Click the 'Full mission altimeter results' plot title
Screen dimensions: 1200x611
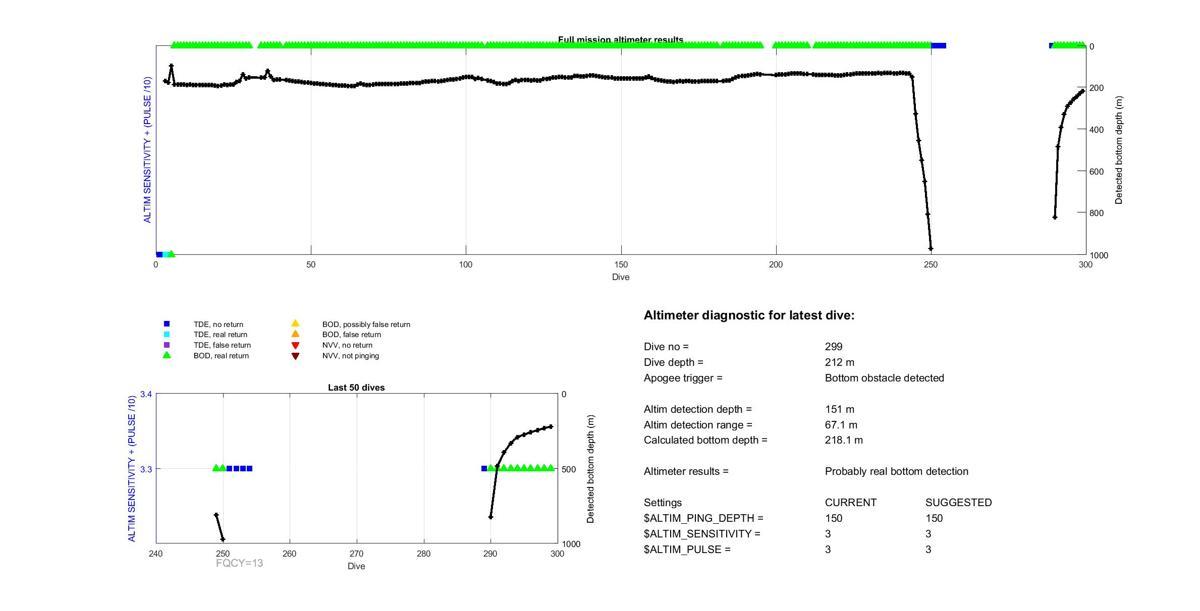621,40
